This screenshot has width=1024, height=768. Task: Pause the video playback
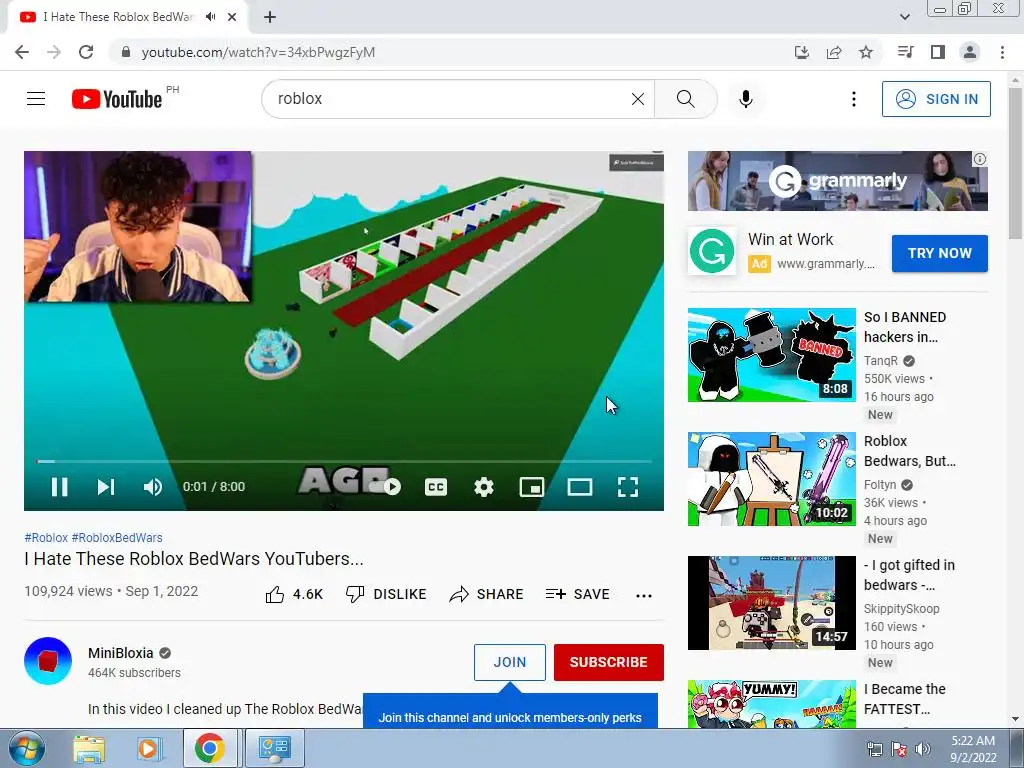59,487
